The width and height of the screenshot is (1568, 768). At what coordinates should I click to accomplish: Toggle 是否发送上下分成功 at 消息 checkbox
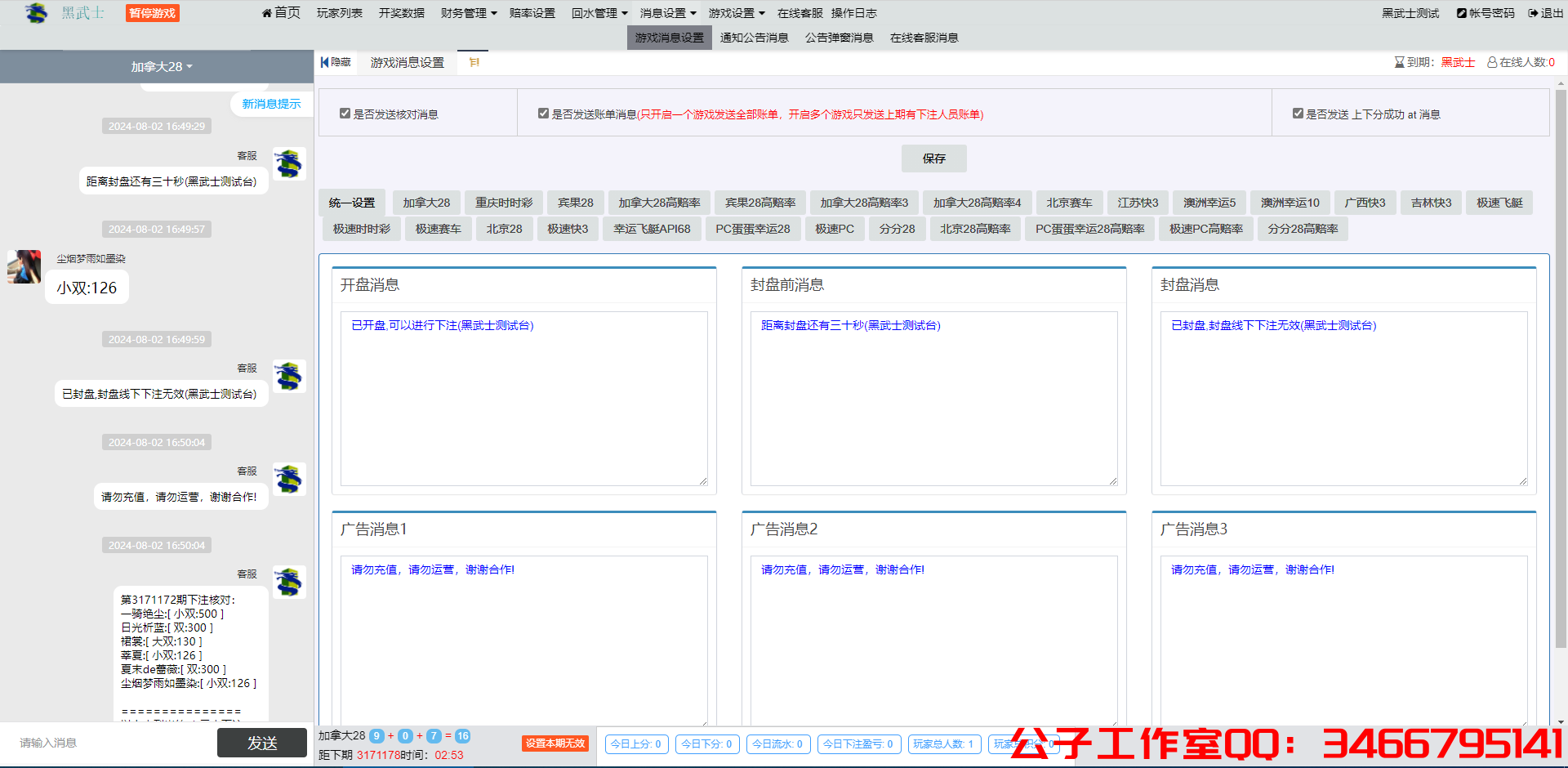(1298, 114)
